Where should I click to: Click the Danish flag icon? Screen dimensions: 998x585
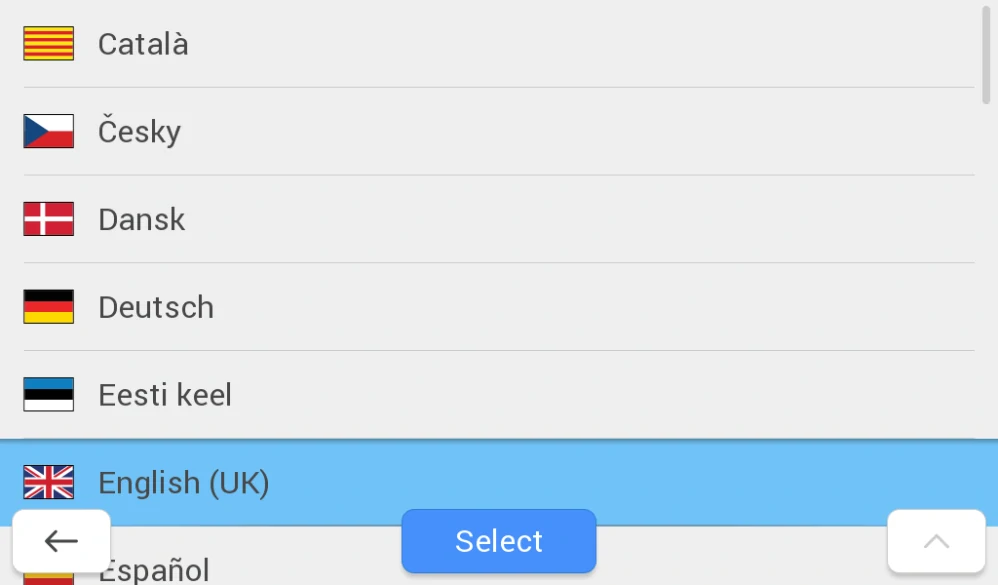coord(48,219)
